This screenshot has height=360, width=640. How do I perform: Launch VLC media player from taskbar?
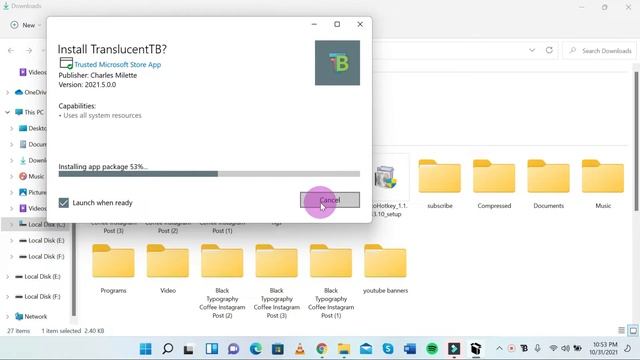[300, 349]
